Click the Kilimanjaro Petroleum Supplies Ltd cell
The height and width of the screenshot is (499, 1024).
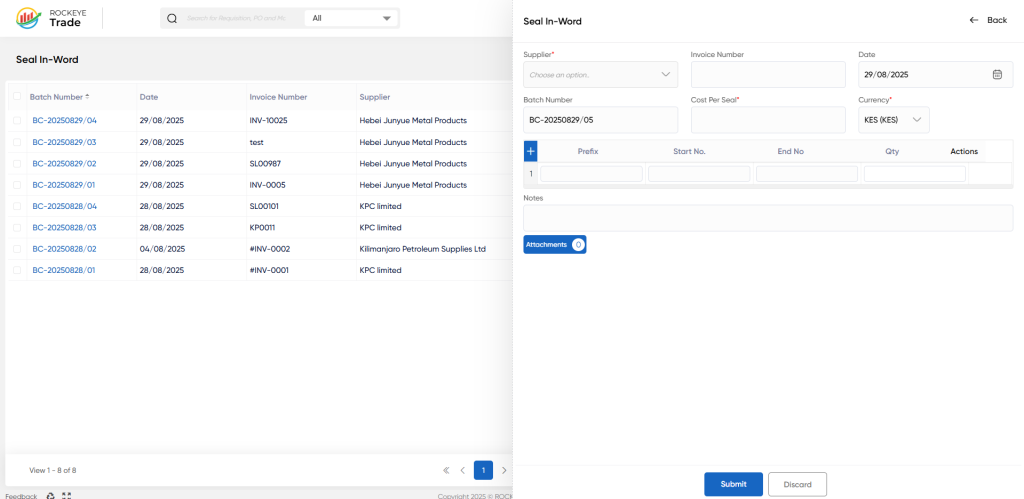point(423,249)
